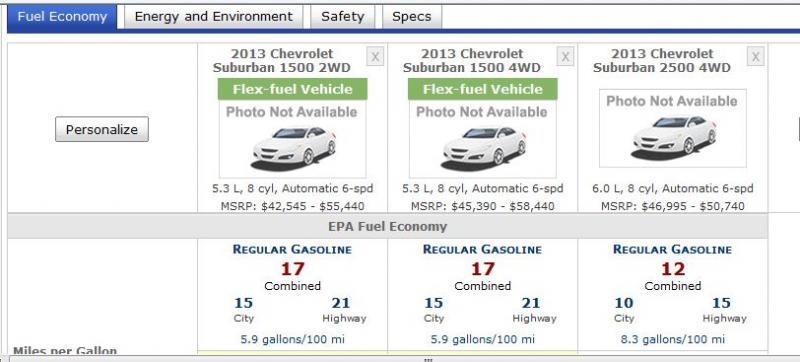Screen dimensions: 800x362
Task: Click the Flex-fuel Vehicle badge on the 1500 4WD
Action: click(x=483, y=89)
